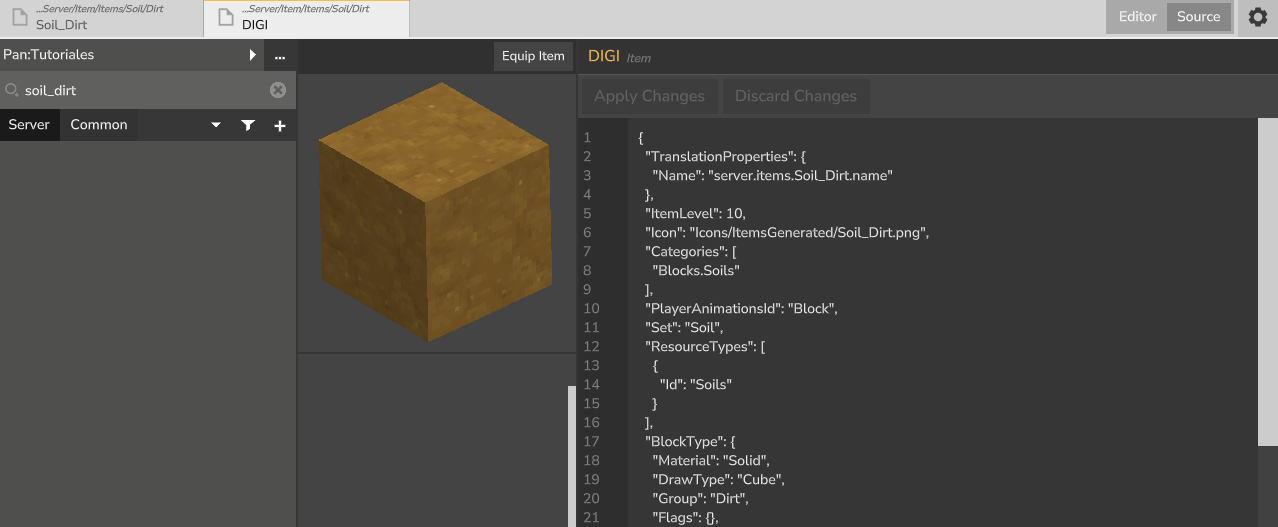The width and height of the screenshot is (1278, 527).
Task: Switch to Source view mode
Action: (x=1198, y=17)
